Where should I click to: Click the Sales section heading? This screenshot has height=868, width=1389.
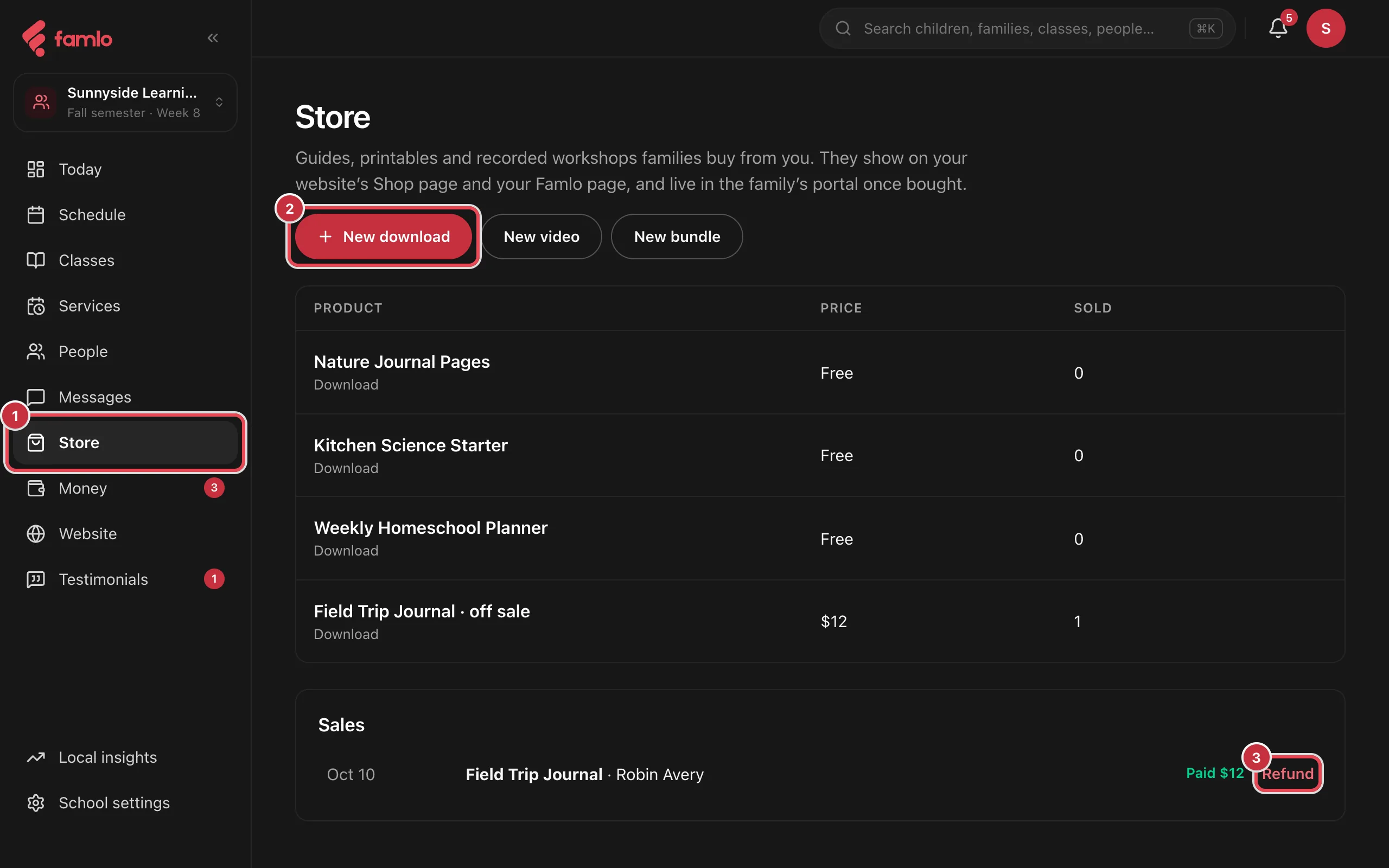tap(341, 725)
